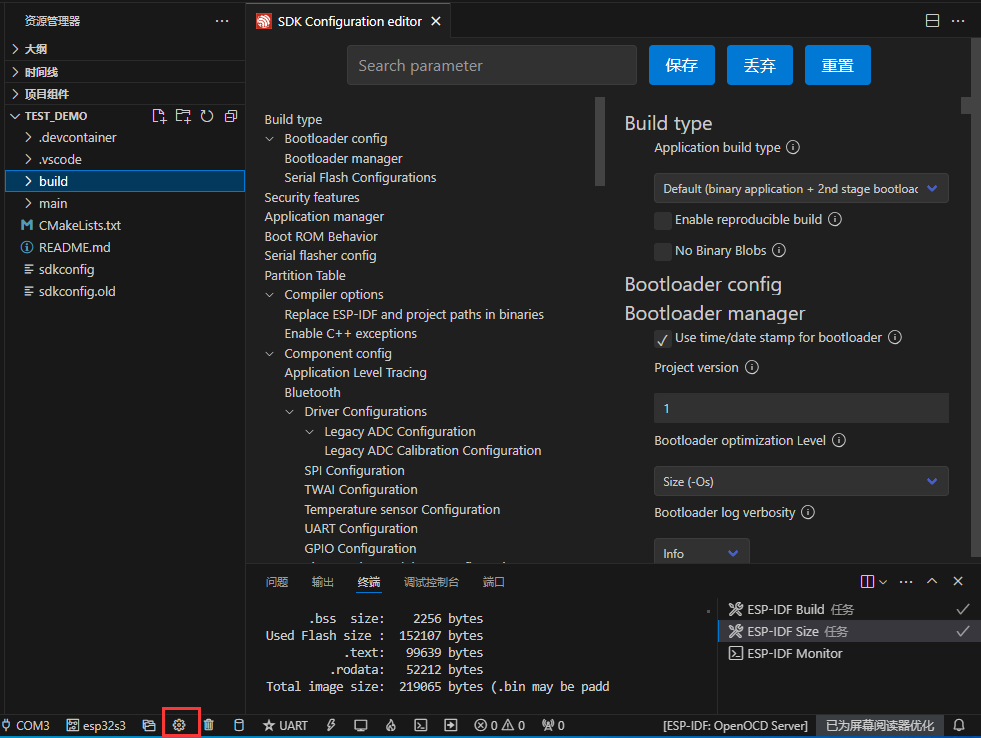Click the Project version input field
The image size is (981, 738).
coord(801,408)
